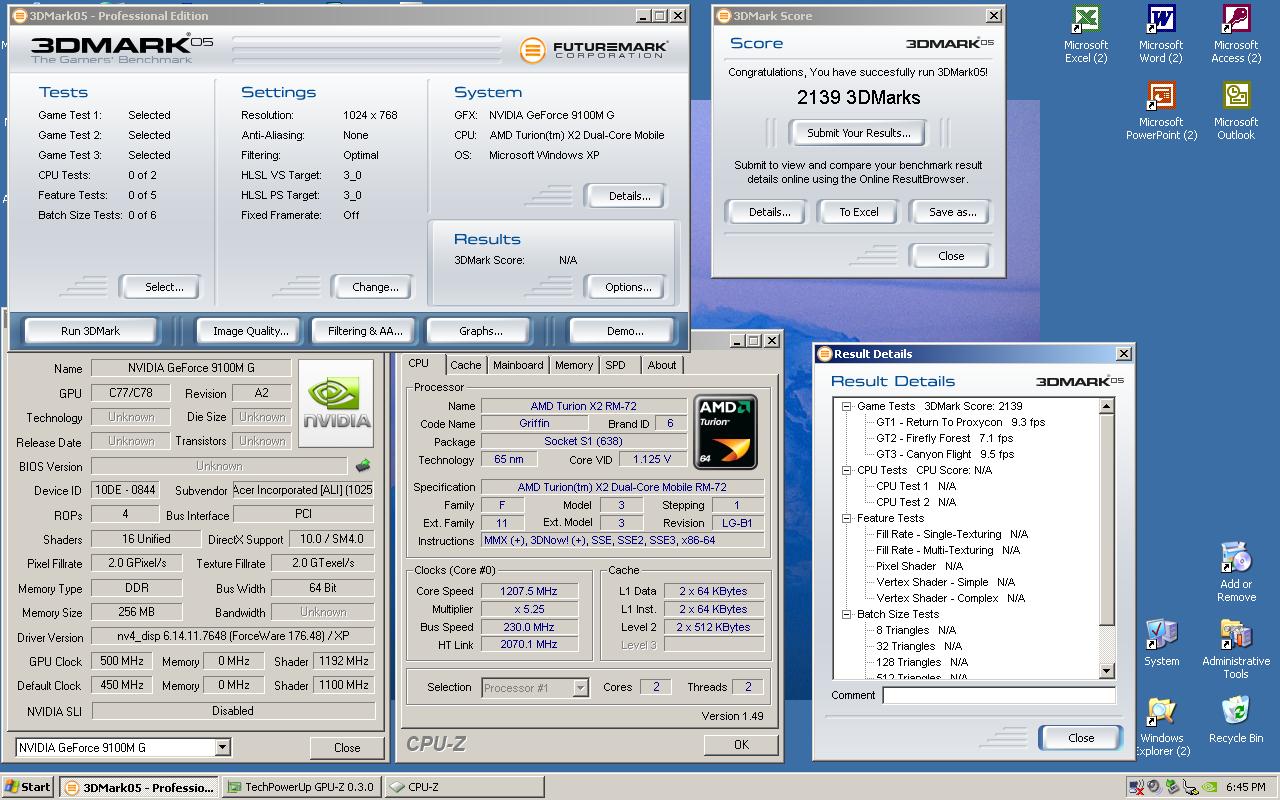Click Close button in GPU-Z
The image size is (1280, 800).
coord(347,747)
